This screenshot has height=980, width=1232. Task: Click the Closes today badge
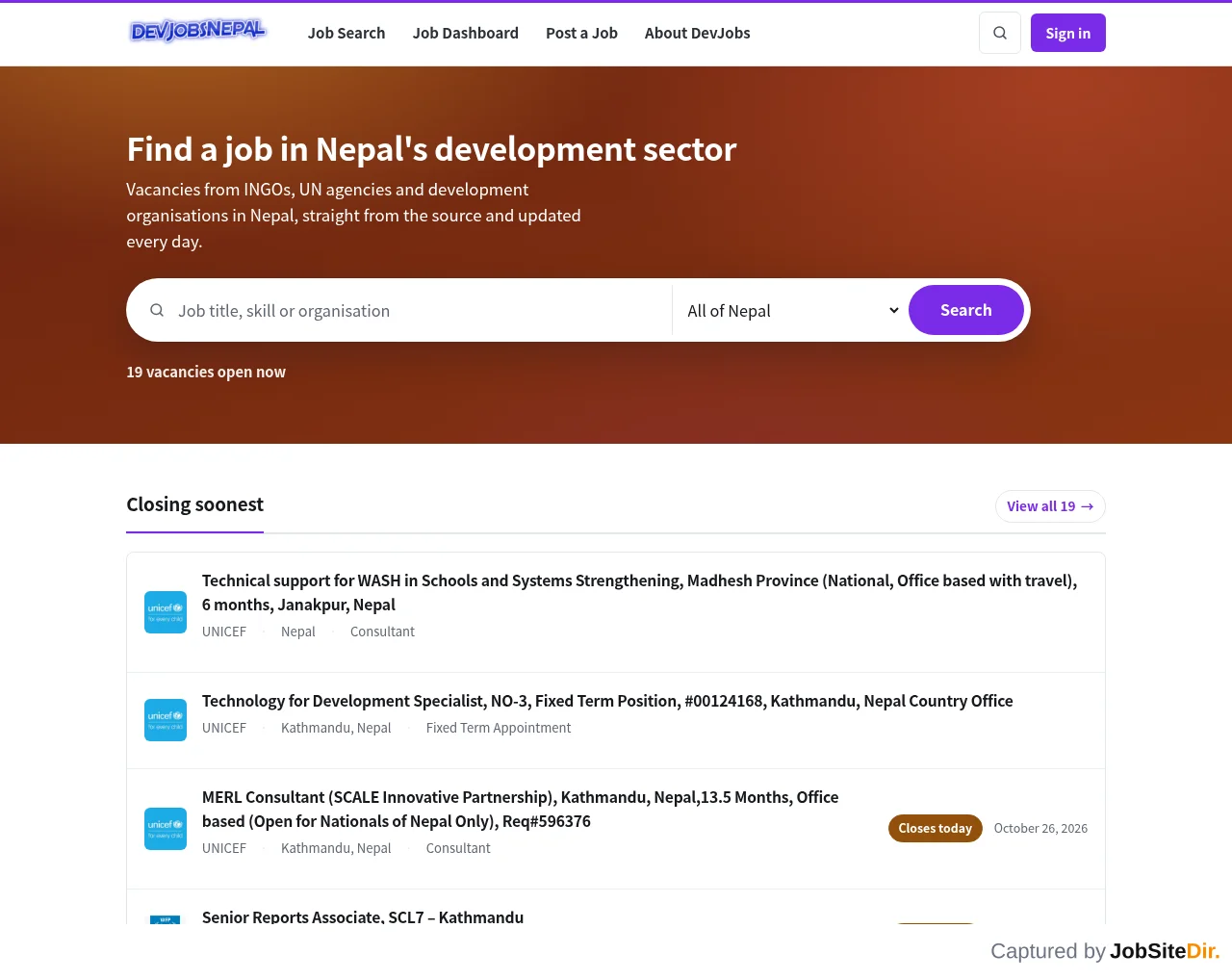(936, 828)
